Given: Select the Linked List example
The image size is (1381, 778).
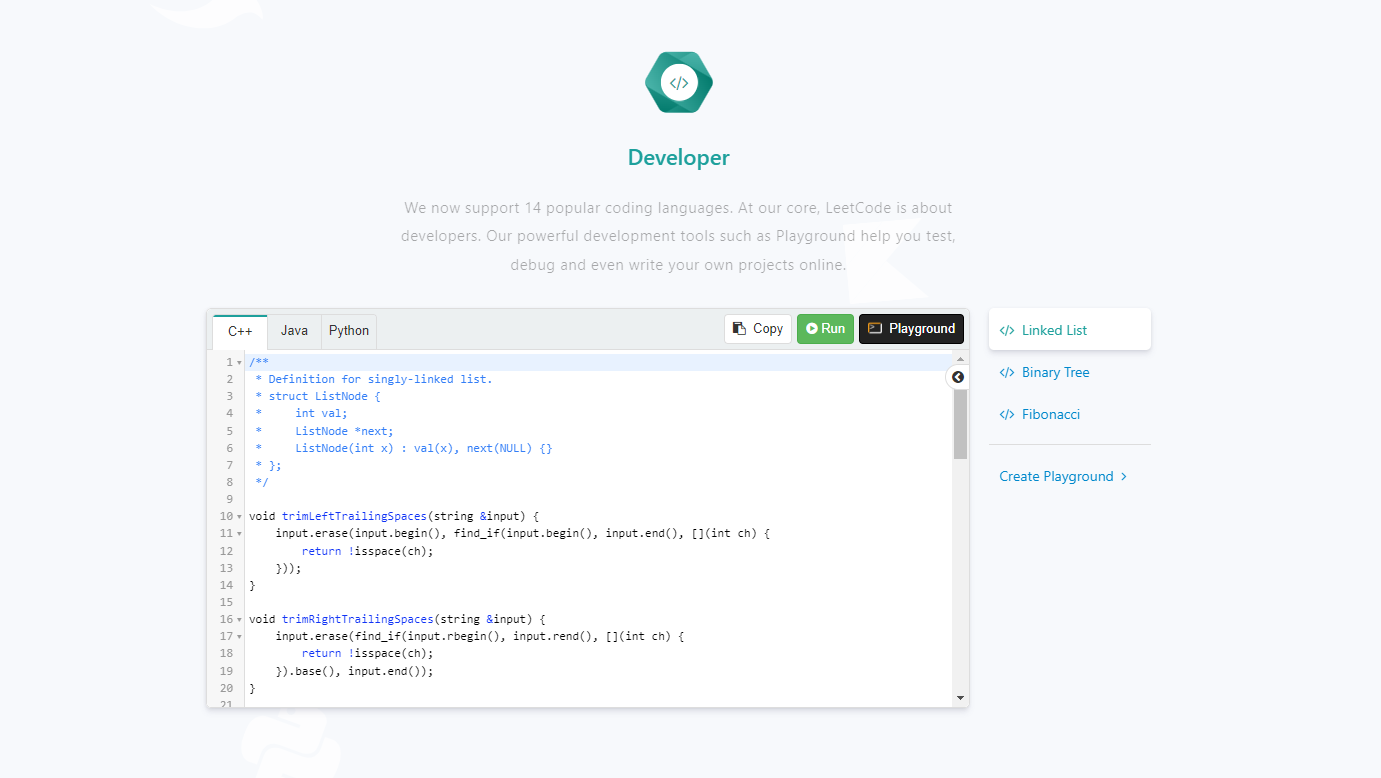Looking at the screenshot, I should pyautogui.click(x=1070, y=330).
